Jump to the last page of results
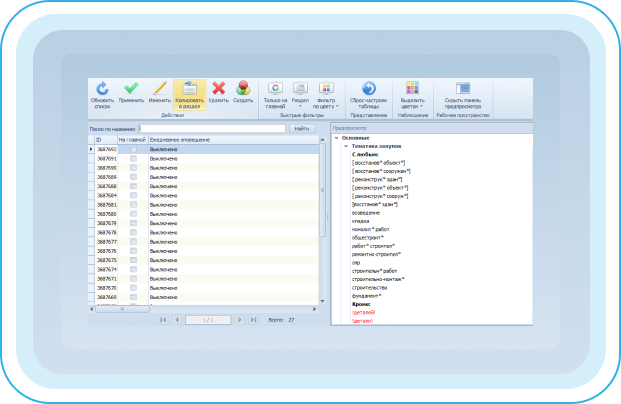 click(x=253, y=320)
